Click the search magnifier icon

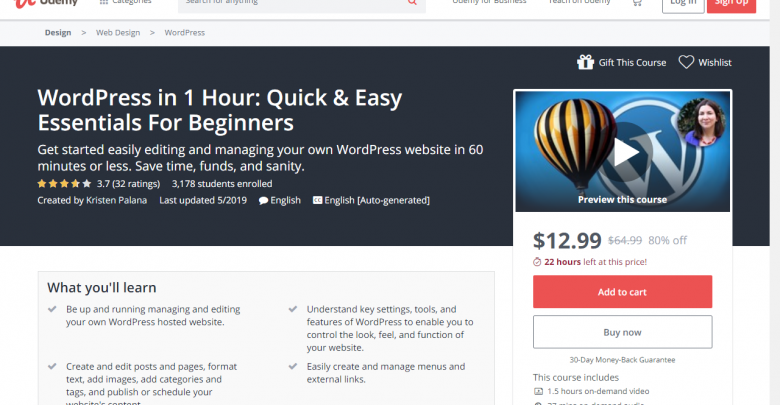412,2
